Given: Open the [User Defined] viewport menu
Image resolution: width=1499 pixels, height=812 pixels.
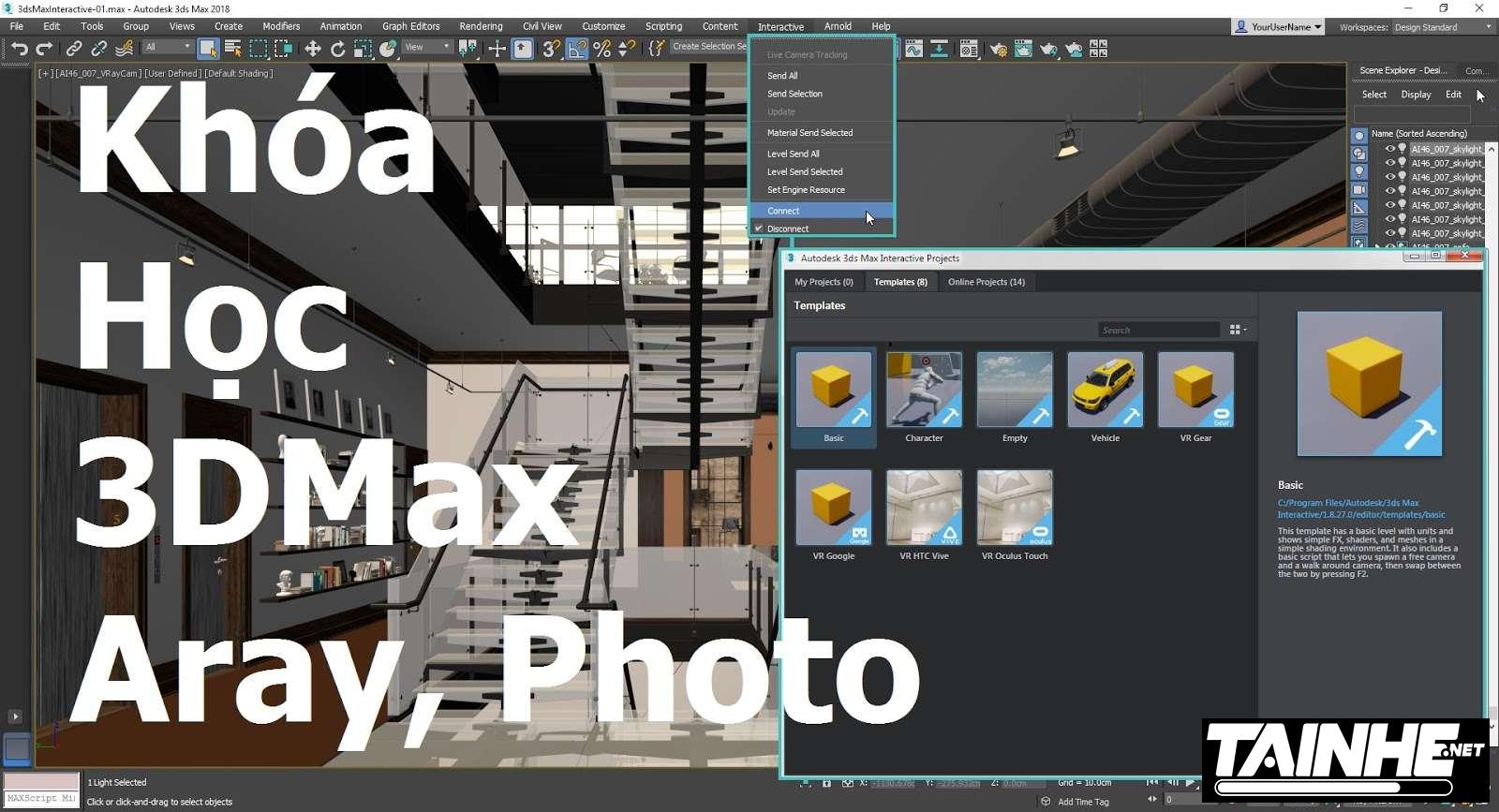Looking at the screenshot, I should (172, 73).
